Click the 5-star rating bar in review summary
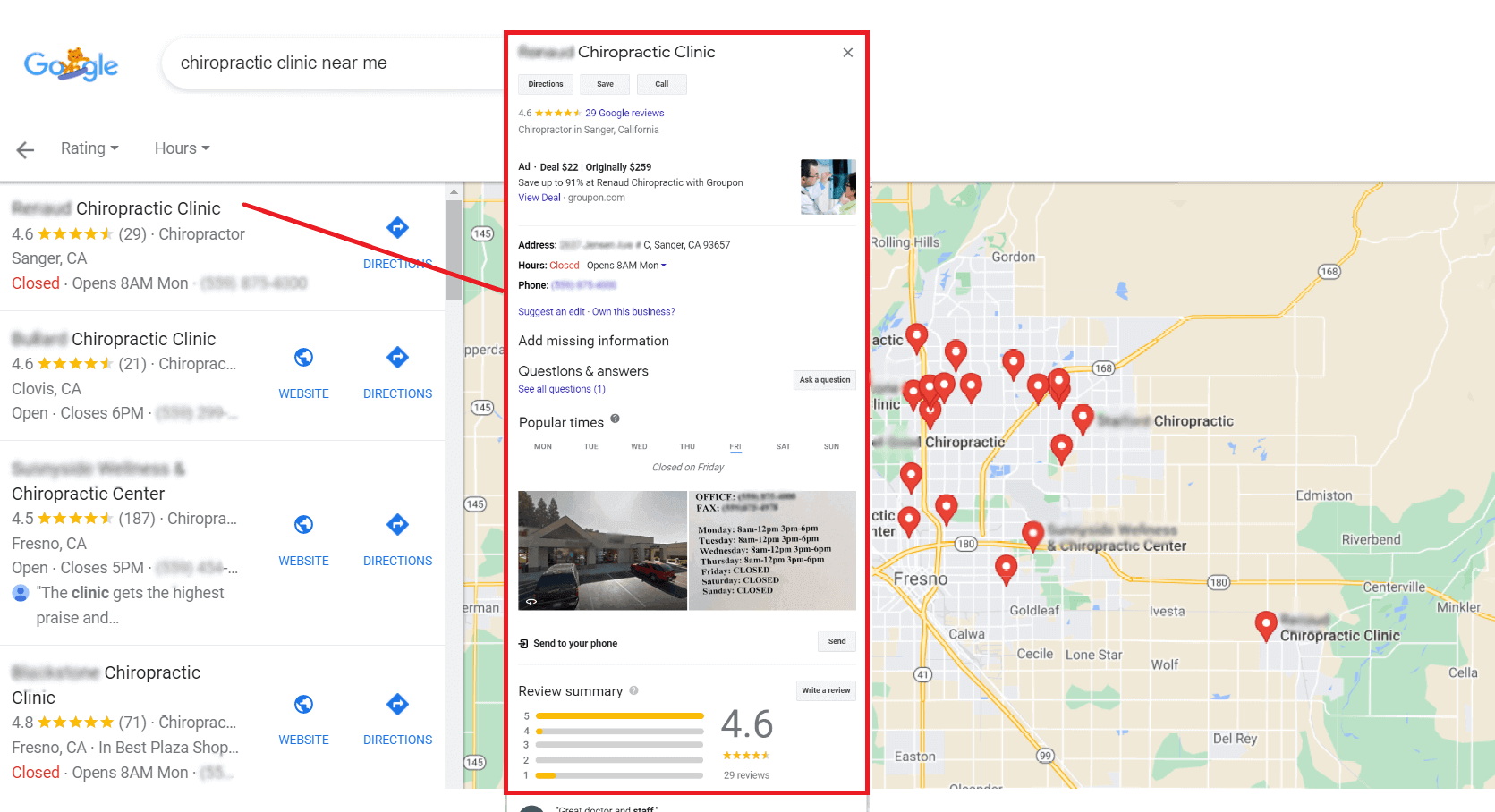 (619, 716)
